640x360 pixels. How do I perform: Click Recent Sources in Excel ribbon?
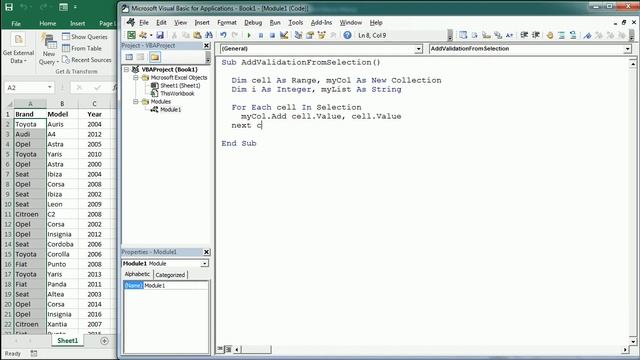coord(87,60)
